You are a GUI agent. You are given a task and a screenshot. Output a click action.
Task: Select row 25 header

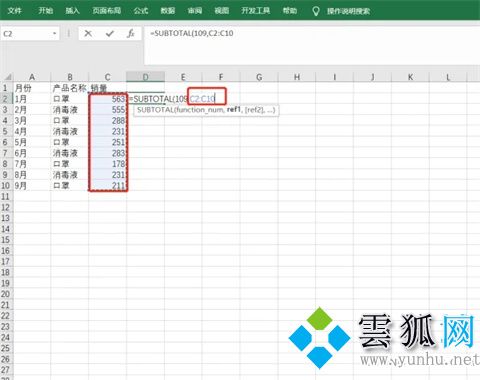click(6, 348)
